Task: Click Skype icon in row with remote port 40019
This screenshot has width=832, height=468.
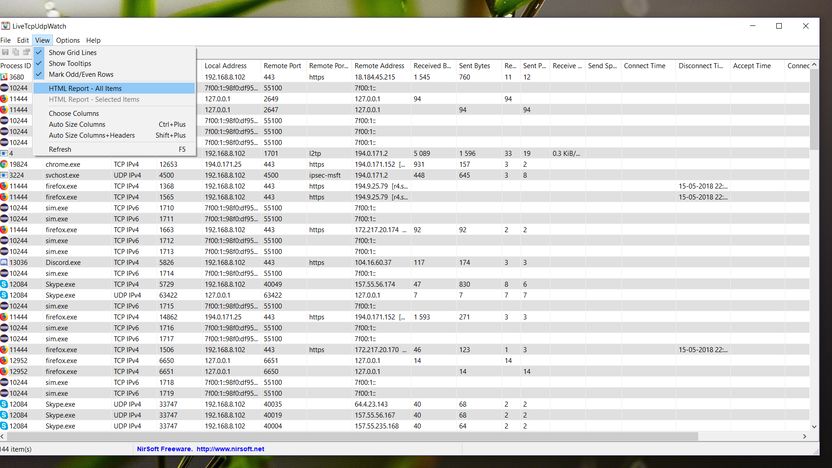Action: tap(4, 415)
